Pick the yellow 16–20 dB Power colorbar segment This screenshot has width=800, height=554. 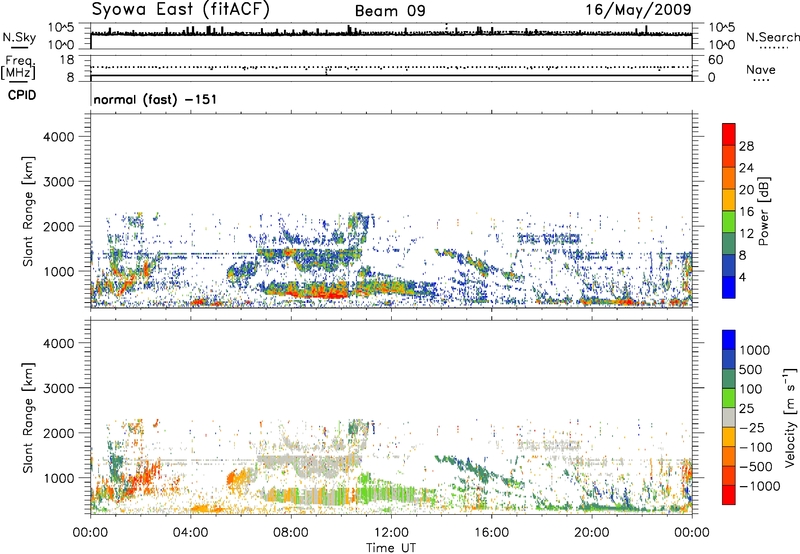coord(729,199)
